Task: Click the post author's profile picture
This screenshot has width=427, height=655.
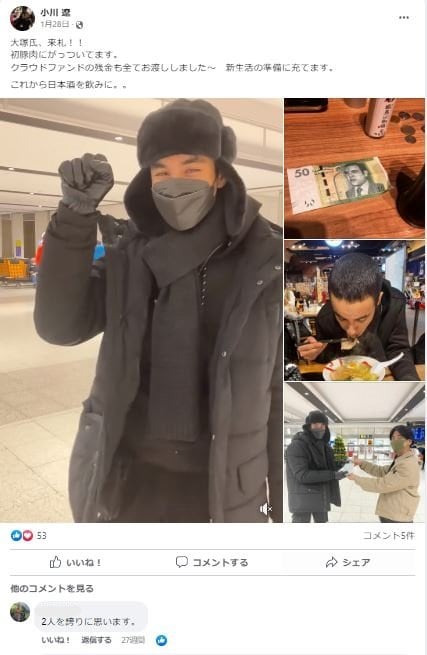Action: coord(22,18)
